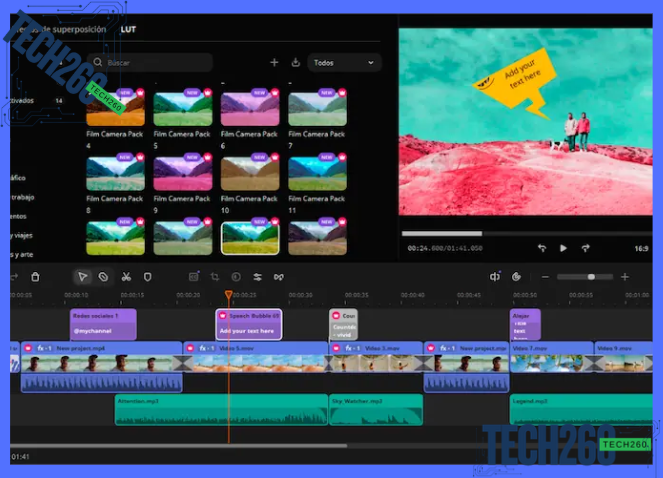
Task: Play the preview video
Action: pos(563,248)
